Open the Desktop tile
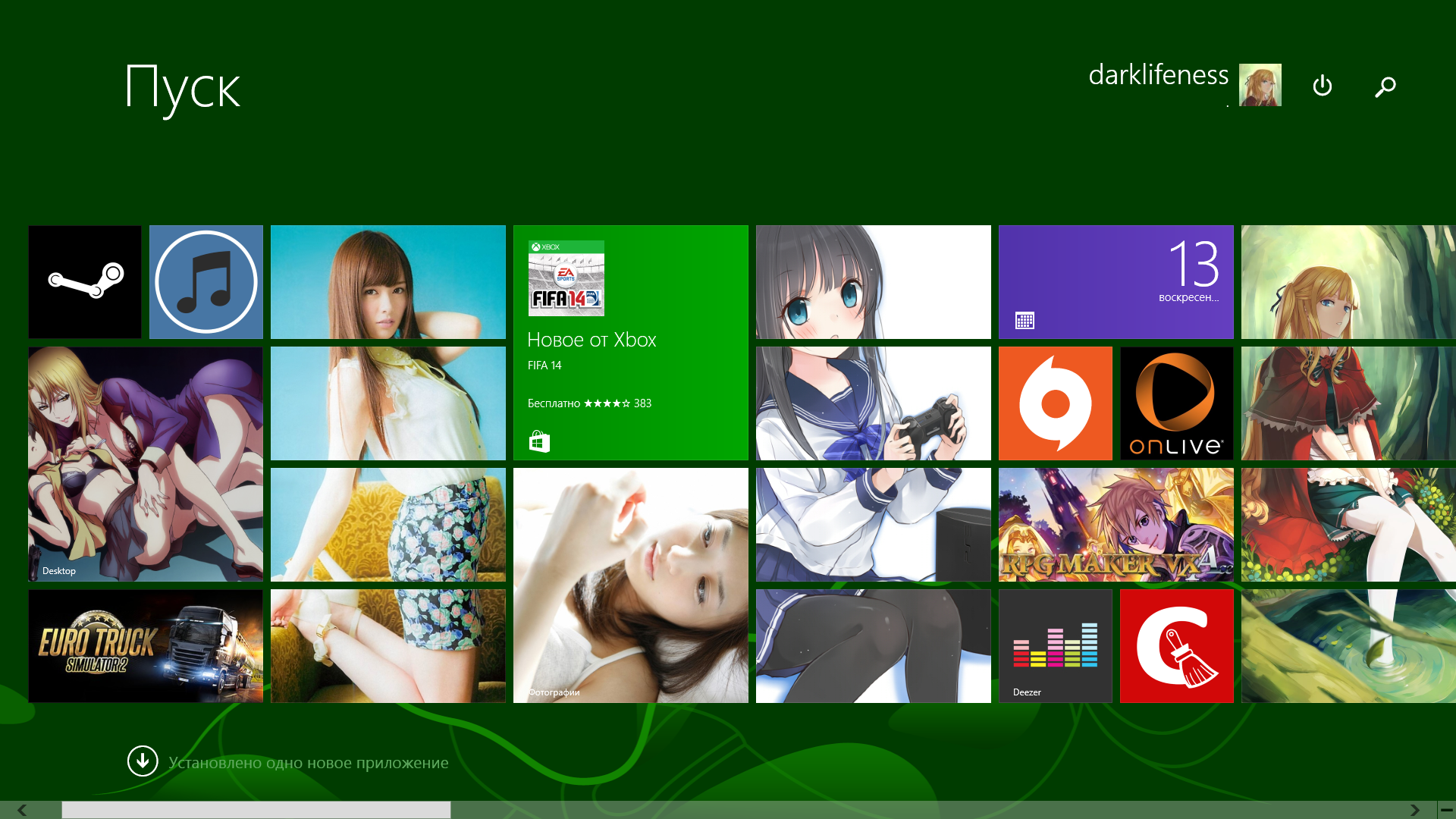 tap(146, 463)
